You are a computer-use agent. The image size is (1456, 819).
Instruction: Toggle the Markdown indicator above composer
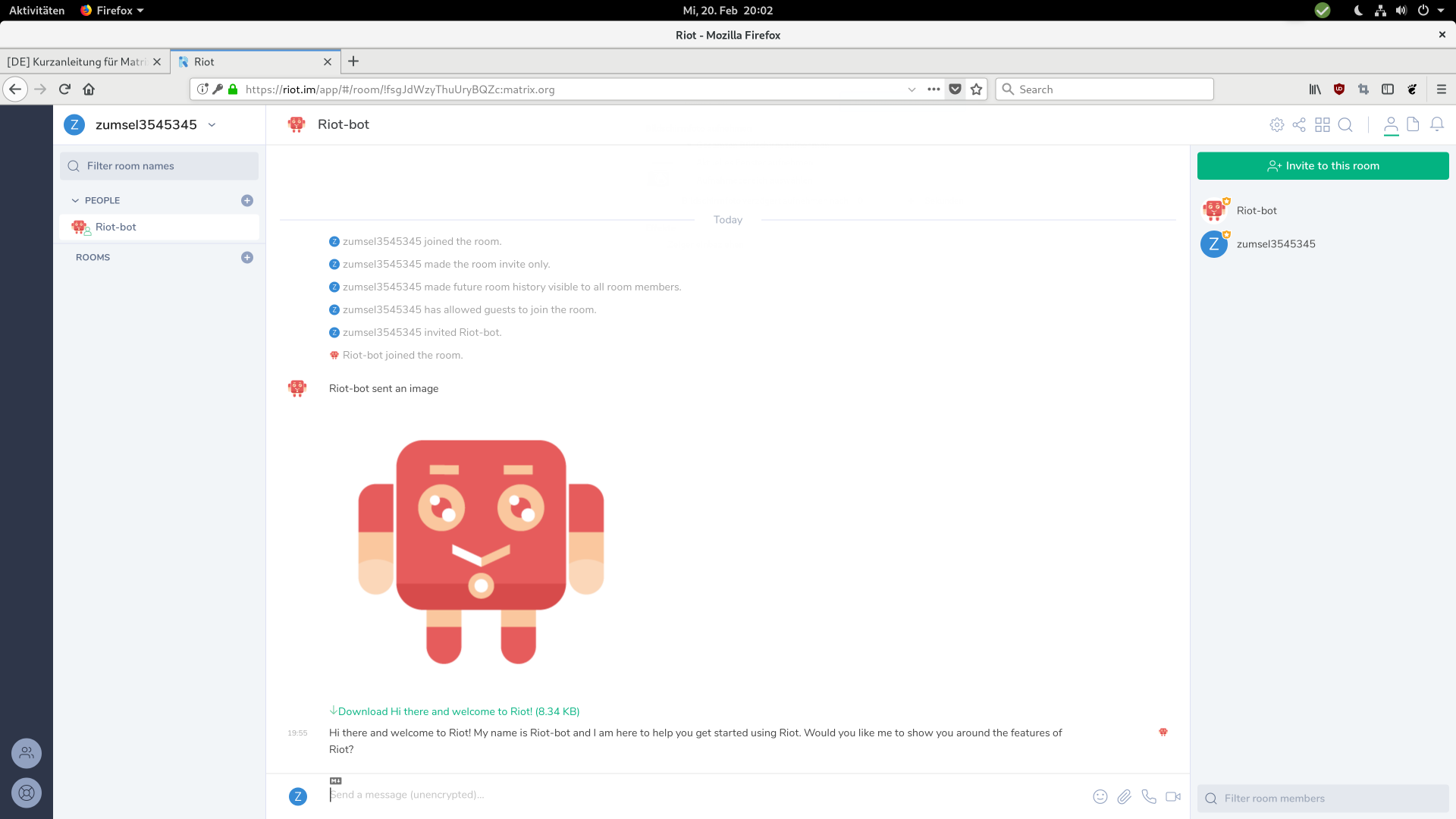click(336, 780)
